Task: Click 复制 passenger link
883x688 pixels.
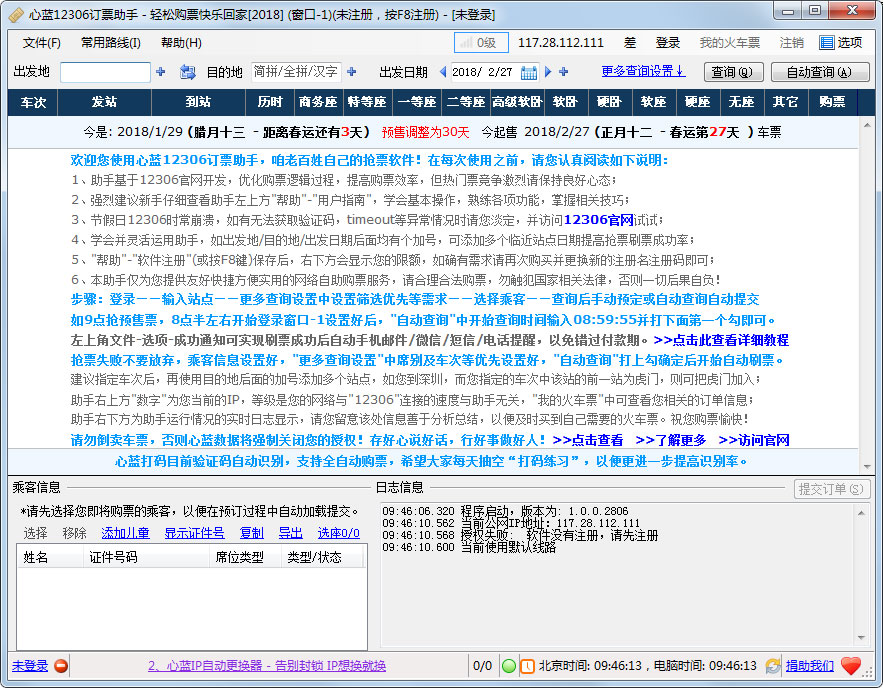Action: (251, 533)
